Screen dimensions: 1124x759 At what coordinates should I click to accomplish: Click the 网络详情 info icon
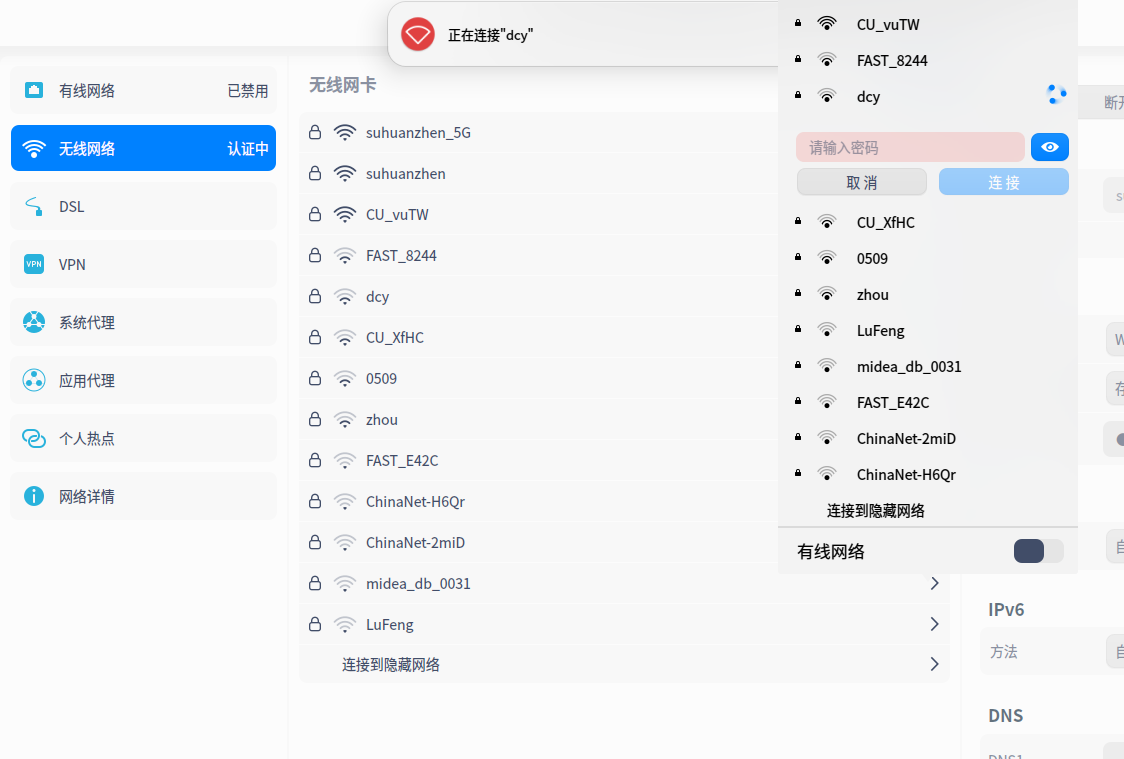(34, 496)
